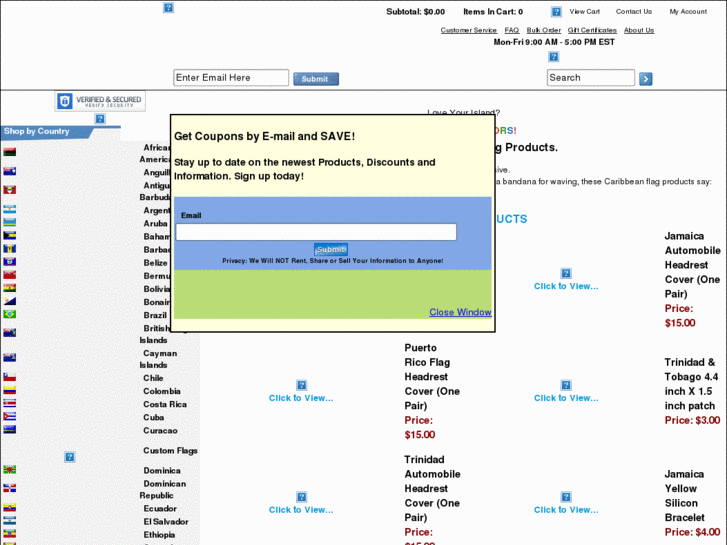Open View Cart
Viewport: 727px width, 545px height.
pyautogui.click(x=584, y=12)
